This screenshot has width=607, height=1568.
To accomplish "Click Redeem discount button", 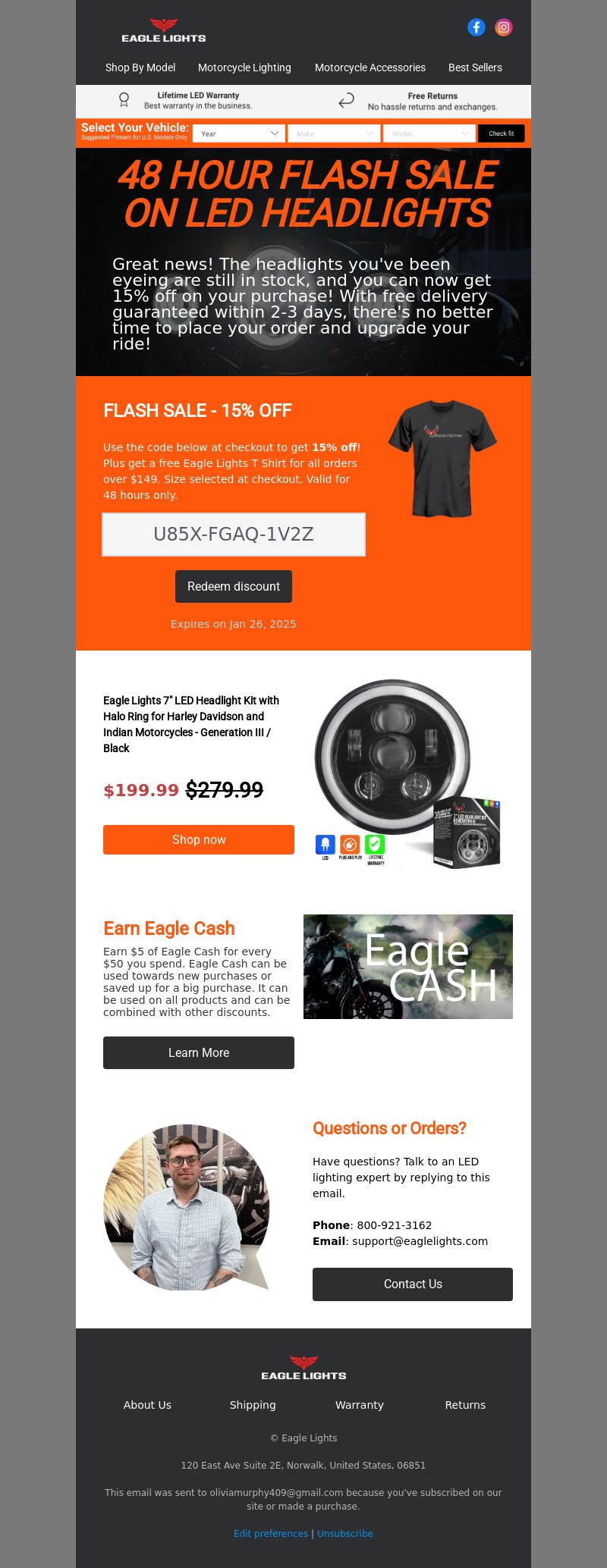I will coord(234,587).
